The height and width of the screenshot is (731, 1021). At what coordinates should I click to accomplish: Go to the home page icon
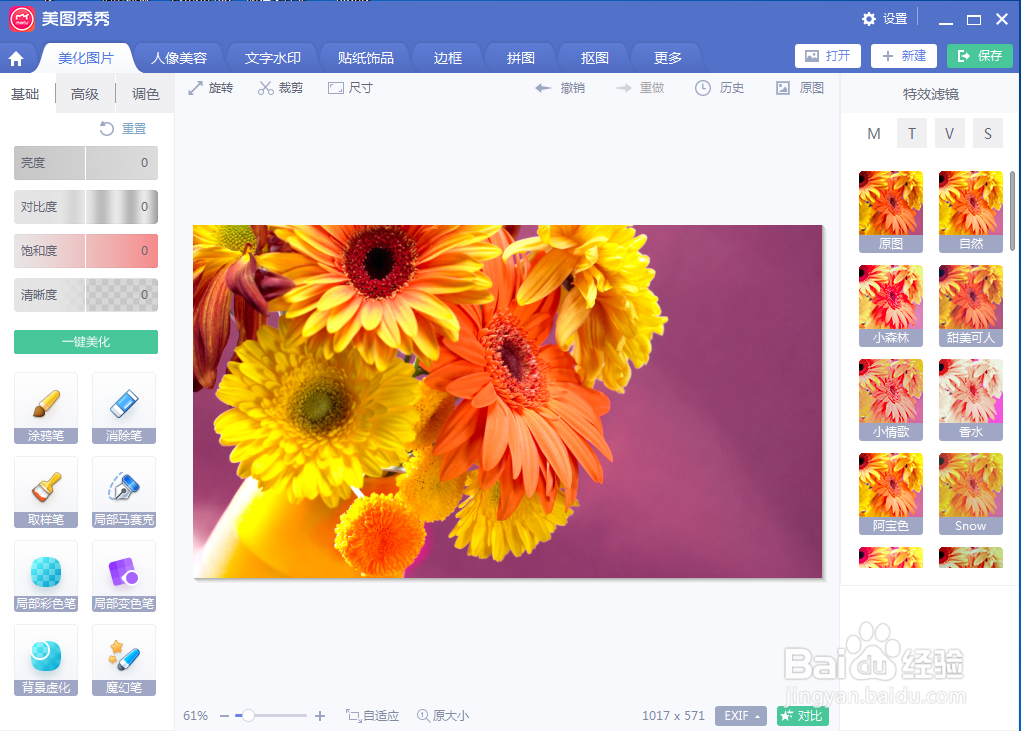16,59
